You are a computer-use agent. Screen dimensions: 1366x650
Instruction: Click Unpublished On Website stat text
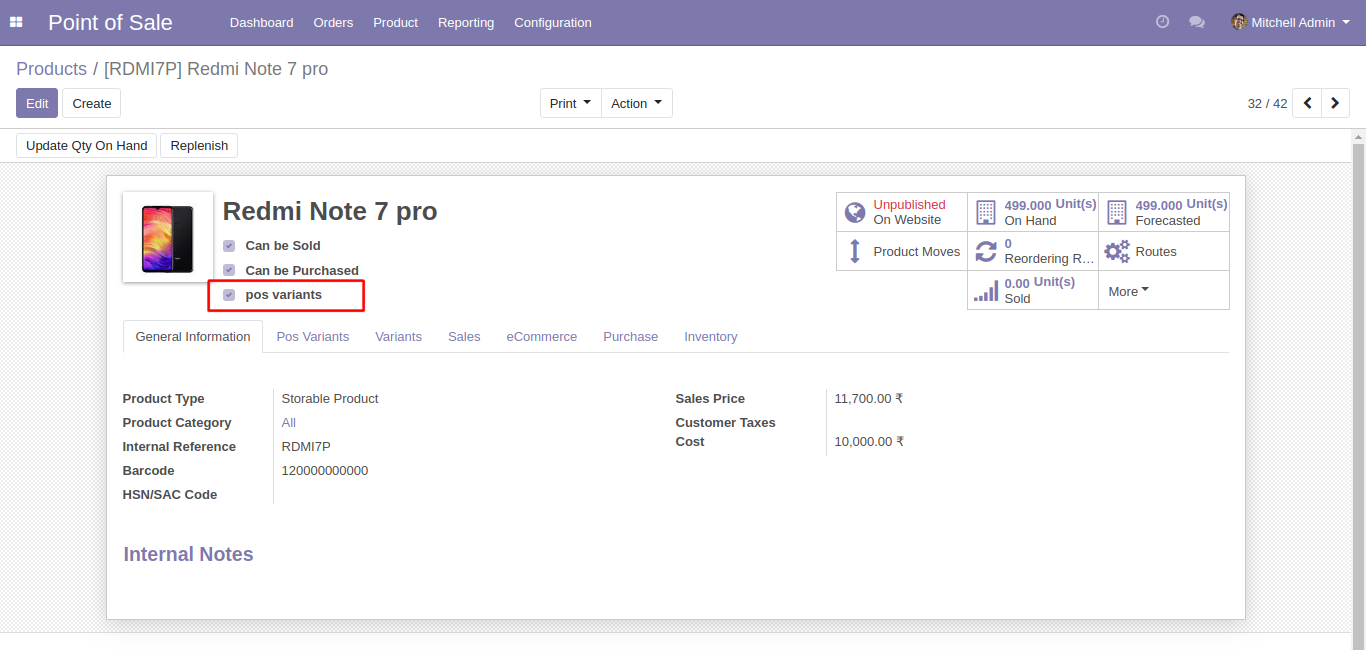click(909, 212)
